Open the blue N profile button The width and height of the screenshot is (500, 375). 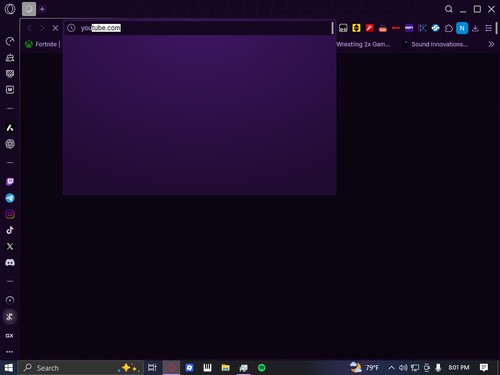pyautogui.click(x=462, y=28)
